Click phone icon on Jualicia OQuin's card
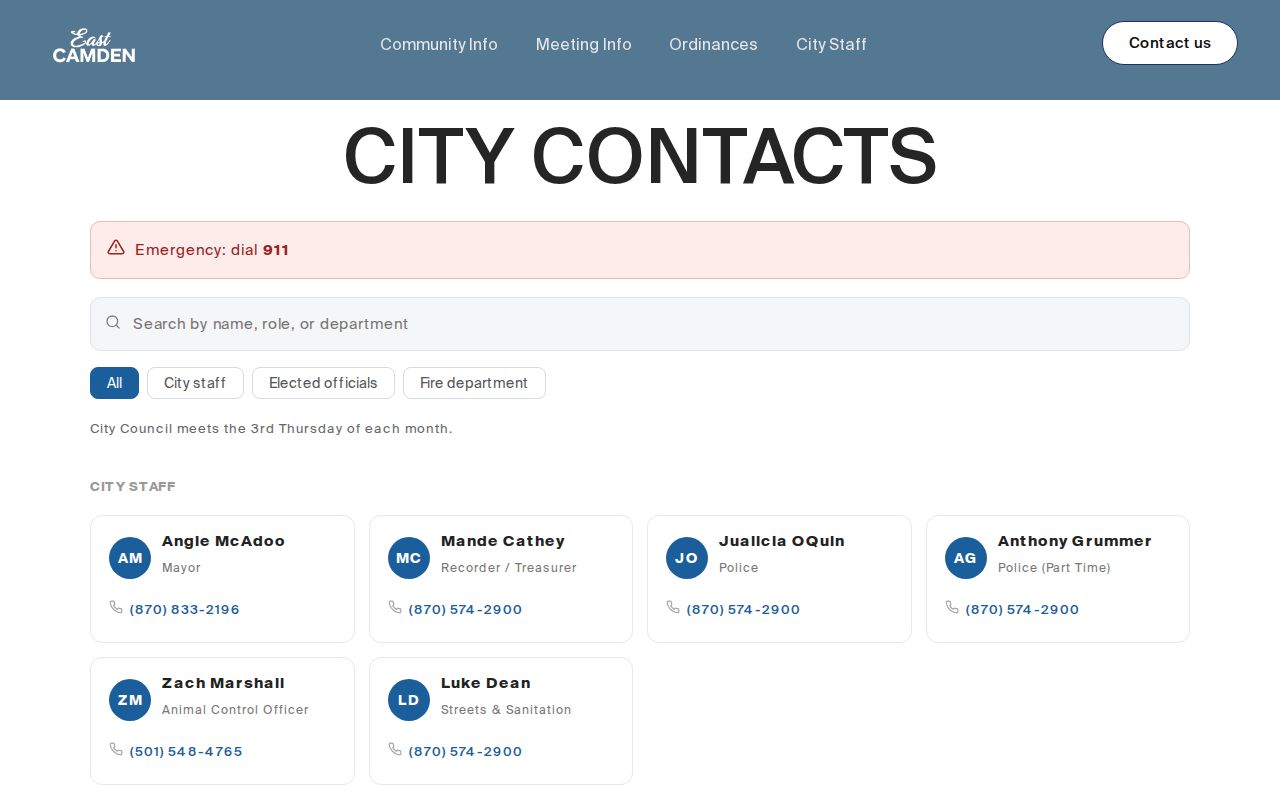The height and width of the screenshot is (800, 1280). point(673,607)
